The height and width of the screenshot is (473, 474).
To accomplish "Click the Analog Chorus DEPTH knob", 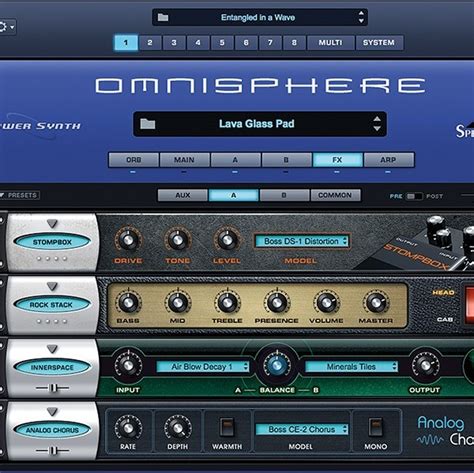I will (178, 428).
